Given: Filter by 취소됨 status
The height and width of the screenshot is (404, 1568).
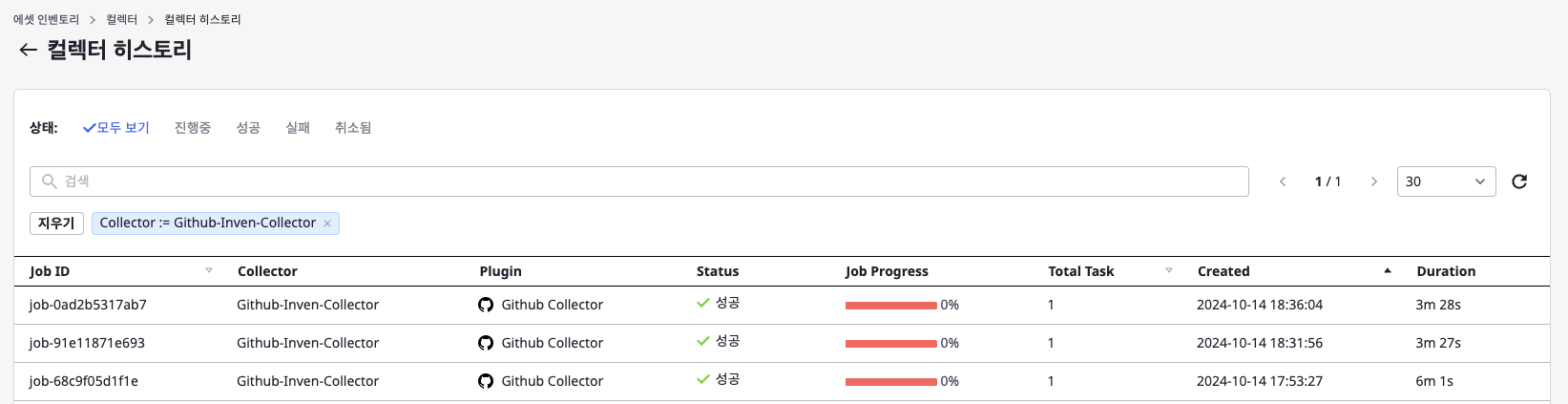Looking at the screenshot, I should tap(353, 128).
